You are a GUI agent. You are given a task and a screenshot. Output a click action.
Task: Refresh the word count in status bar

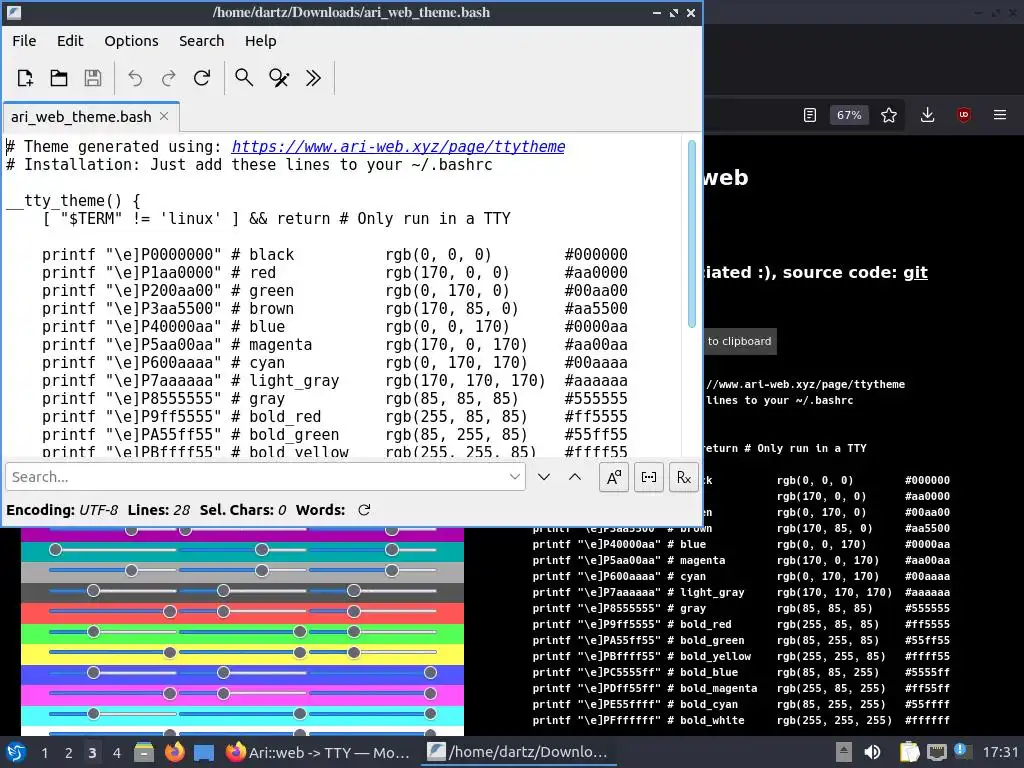pos(364,510)
